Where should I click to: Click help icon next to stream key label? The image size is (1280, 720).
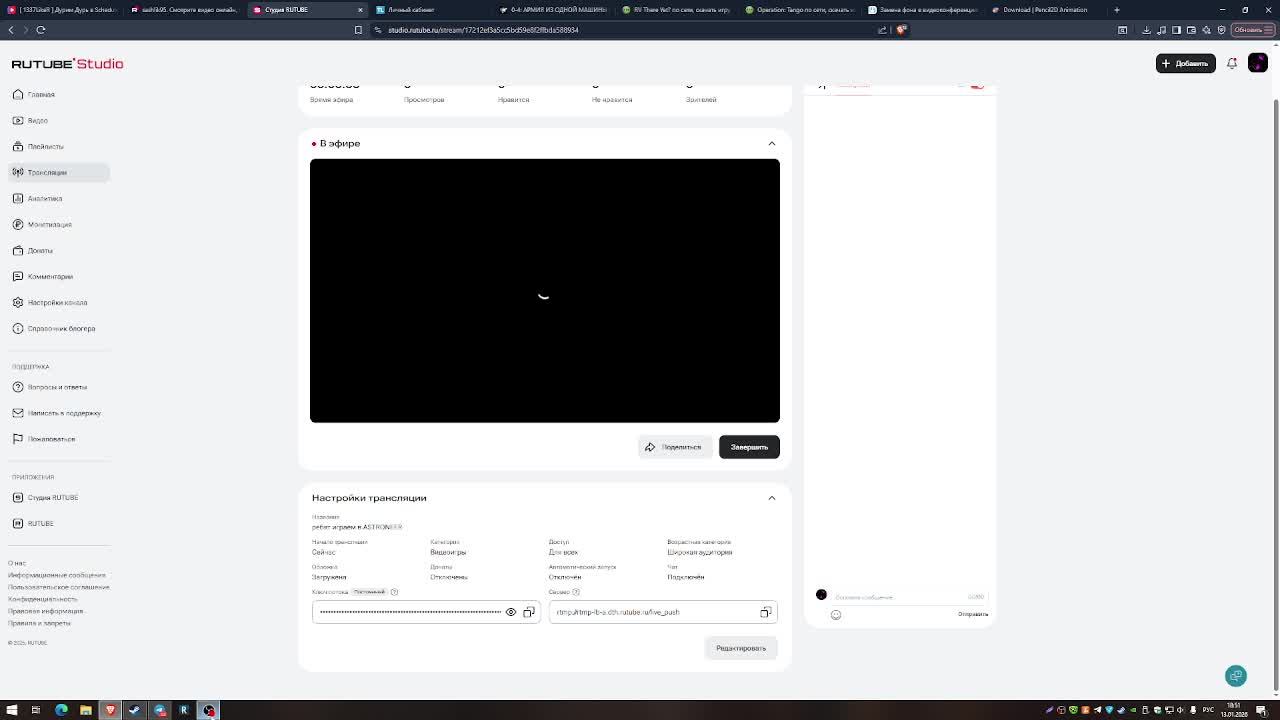[394, 592]
